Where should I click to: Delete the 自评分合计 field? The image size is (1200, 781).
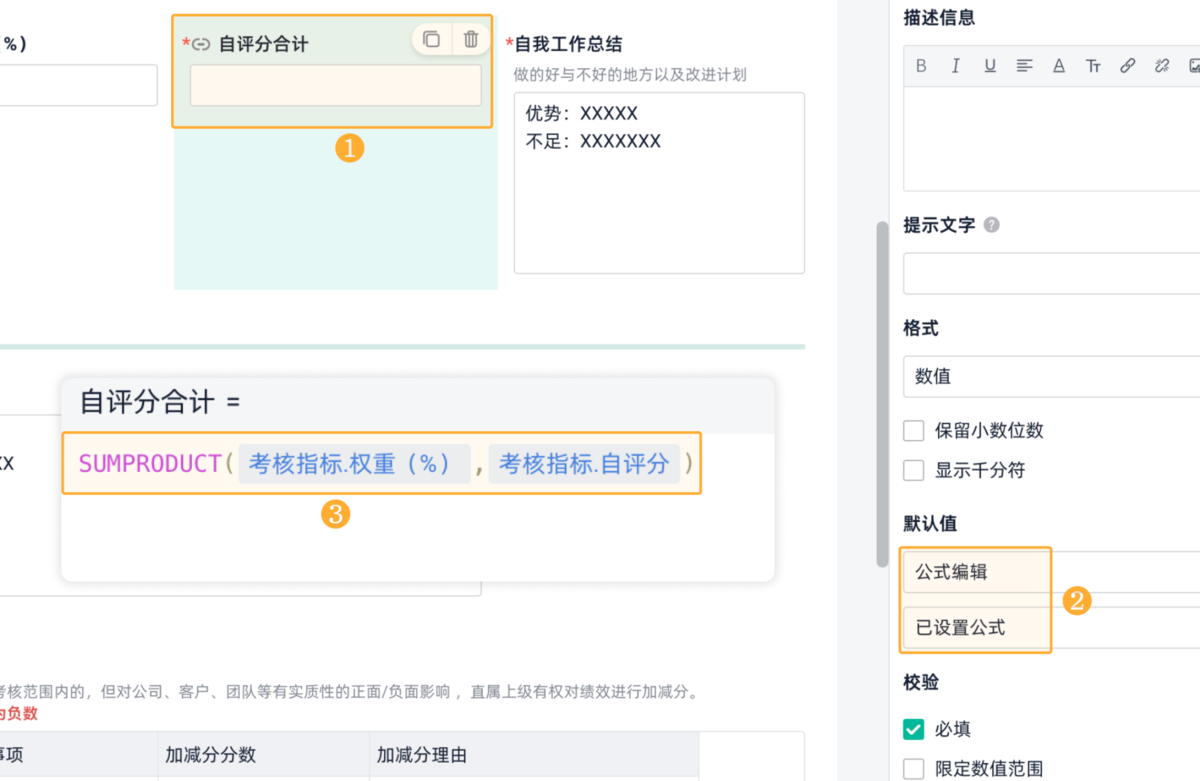(471, 40)
